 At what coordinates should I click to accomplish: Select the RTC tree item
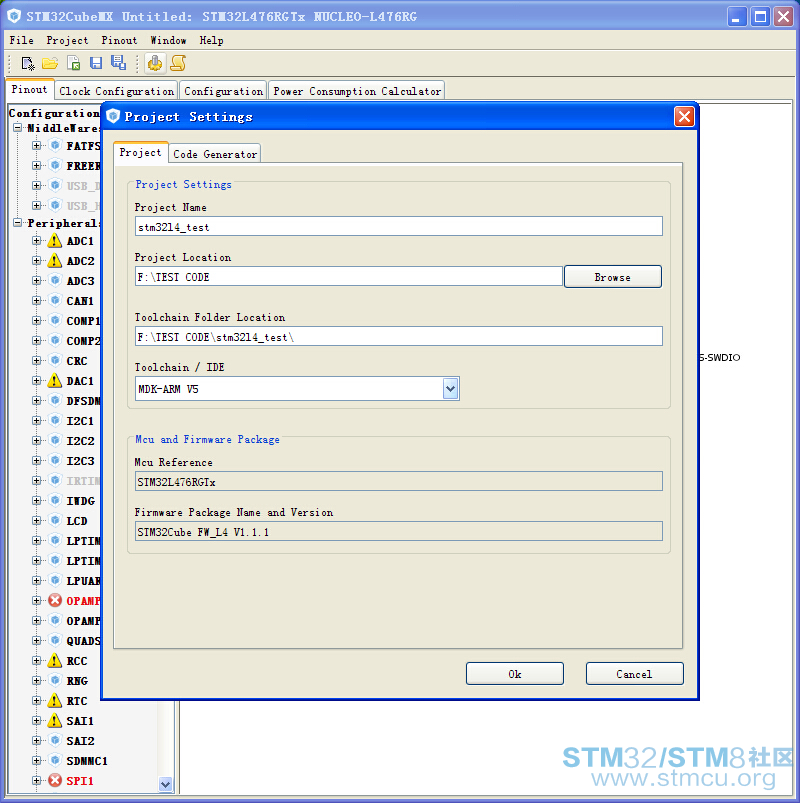coord(77,701)
